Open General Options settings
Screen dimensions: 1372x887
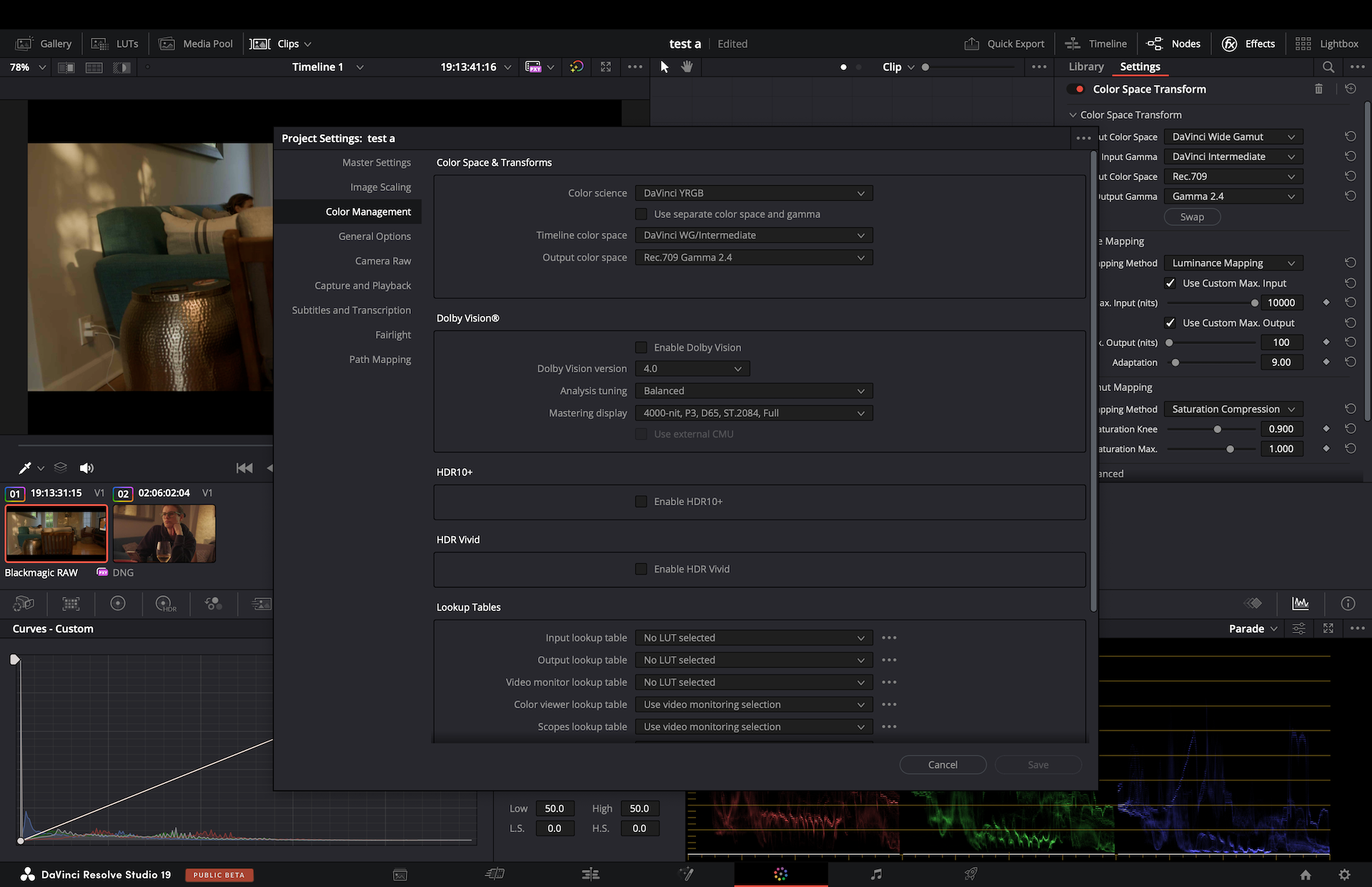(x=374, y=237)
